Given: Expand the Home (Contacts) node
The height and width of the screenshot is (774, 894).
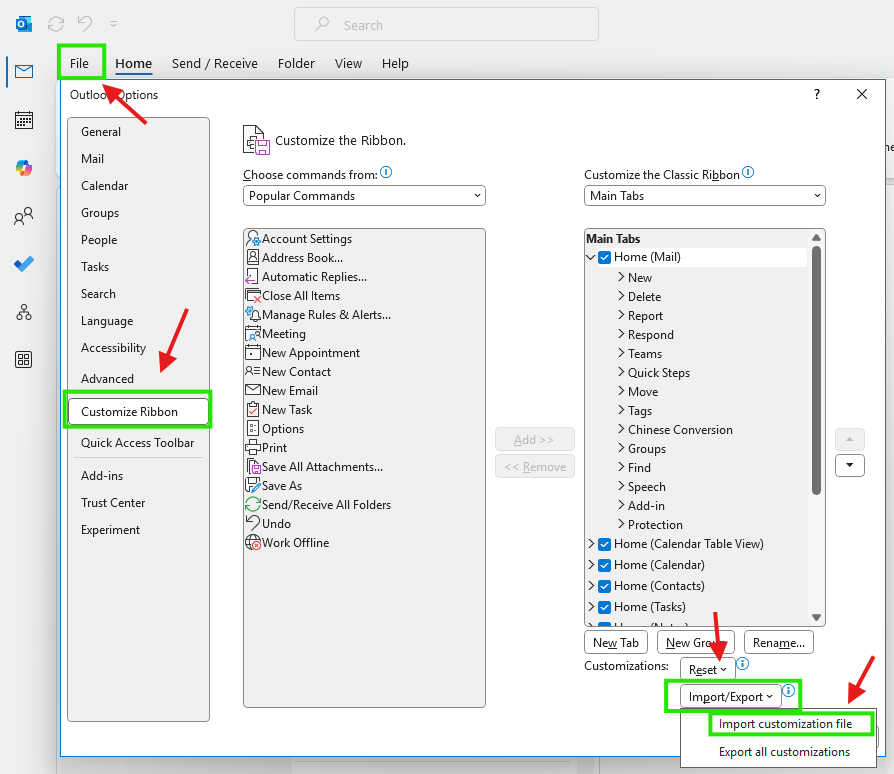Looking at the screenshot, I should click(591, 586).
